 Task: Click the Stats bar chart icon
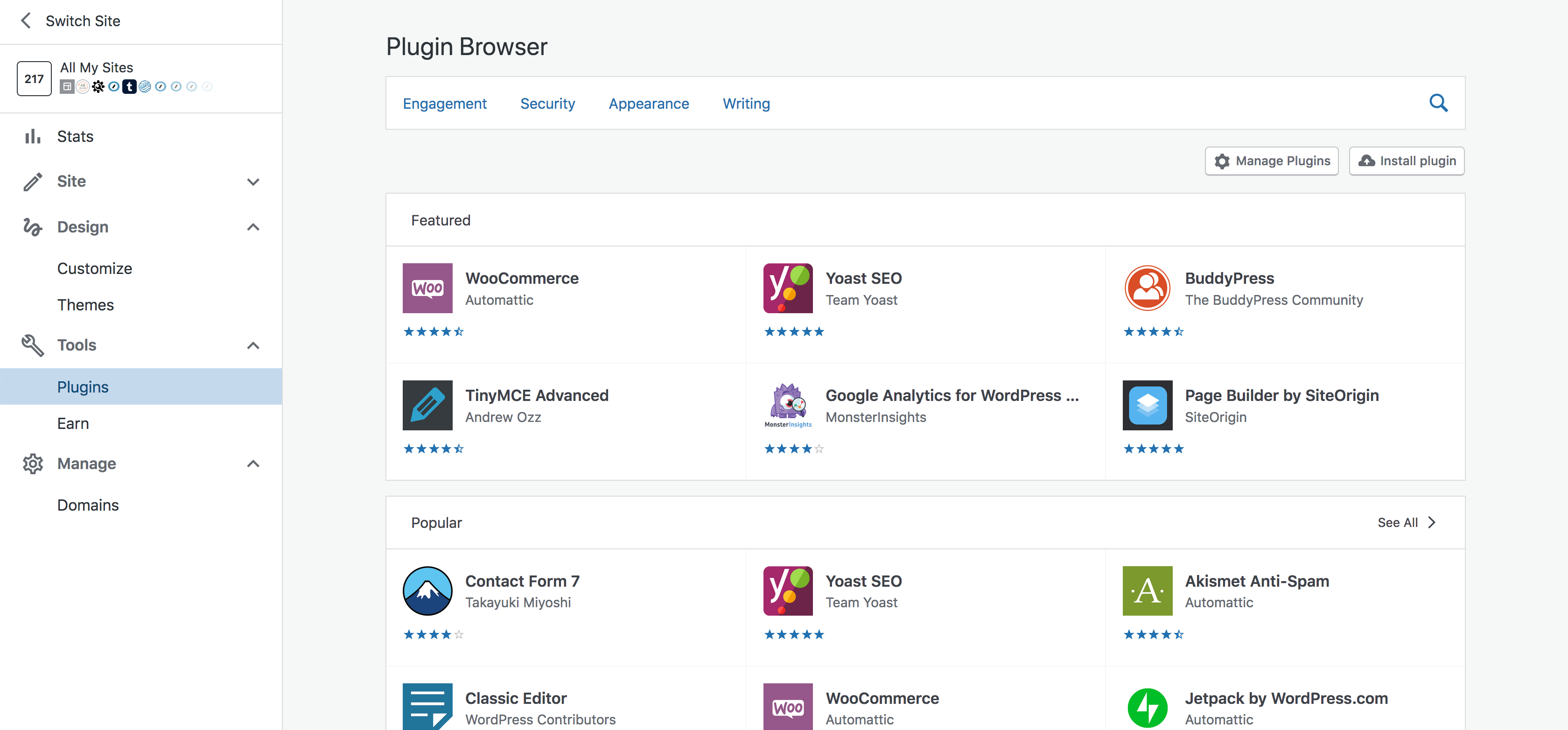tap(33, 136)
